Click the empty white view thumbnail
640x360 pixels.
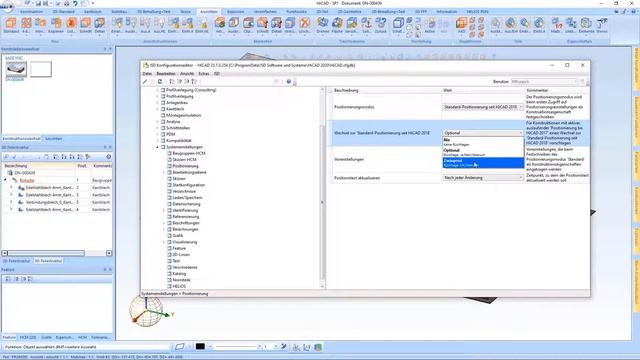tap(41, 69)
